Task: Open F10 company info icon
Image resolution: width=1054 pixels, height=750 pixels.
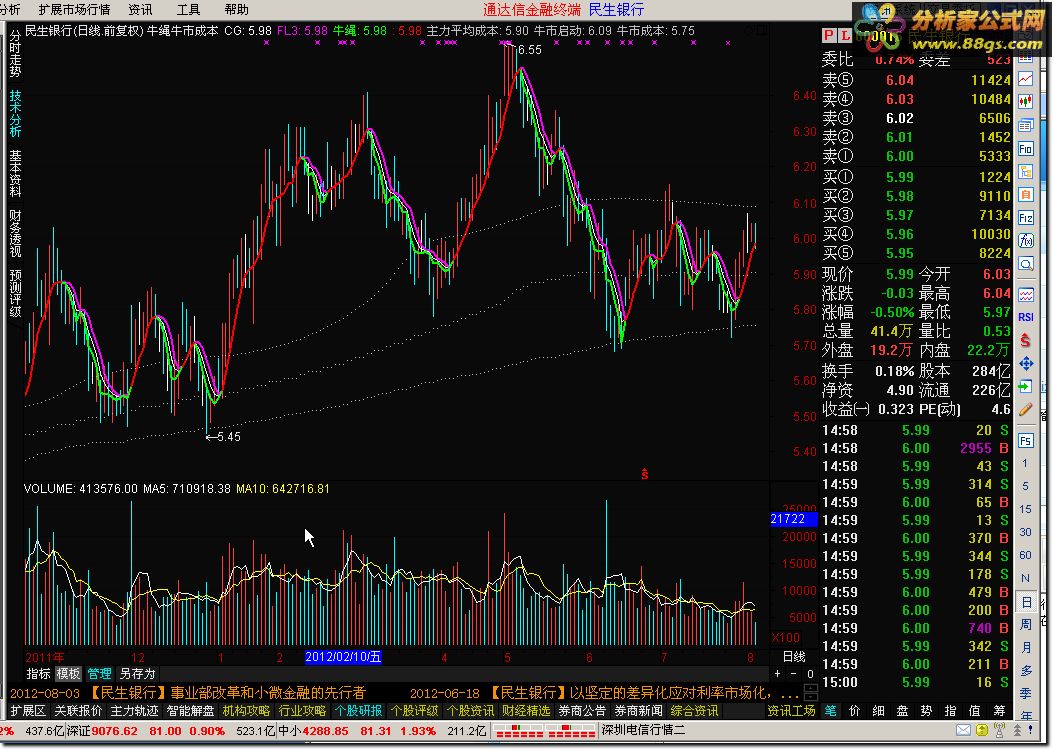Action: (1026, 149)
